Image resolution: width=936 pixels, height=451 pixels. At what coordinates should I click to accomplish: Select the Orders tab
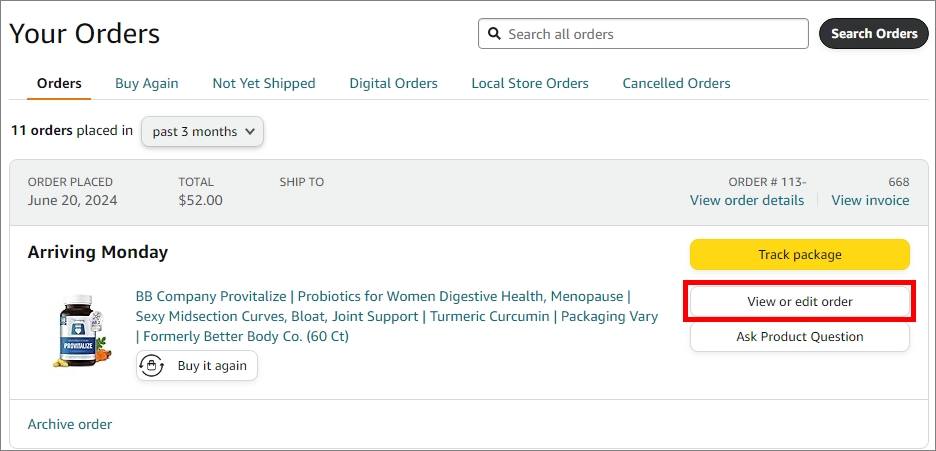pyautogui.click(x=59, y=83)
